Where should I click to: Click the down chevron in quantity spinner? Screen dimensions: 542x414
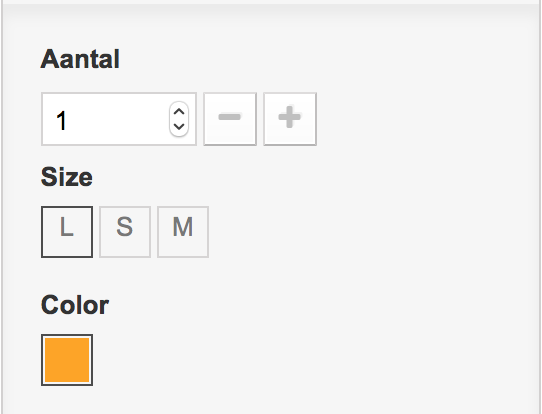coord(179,126)
